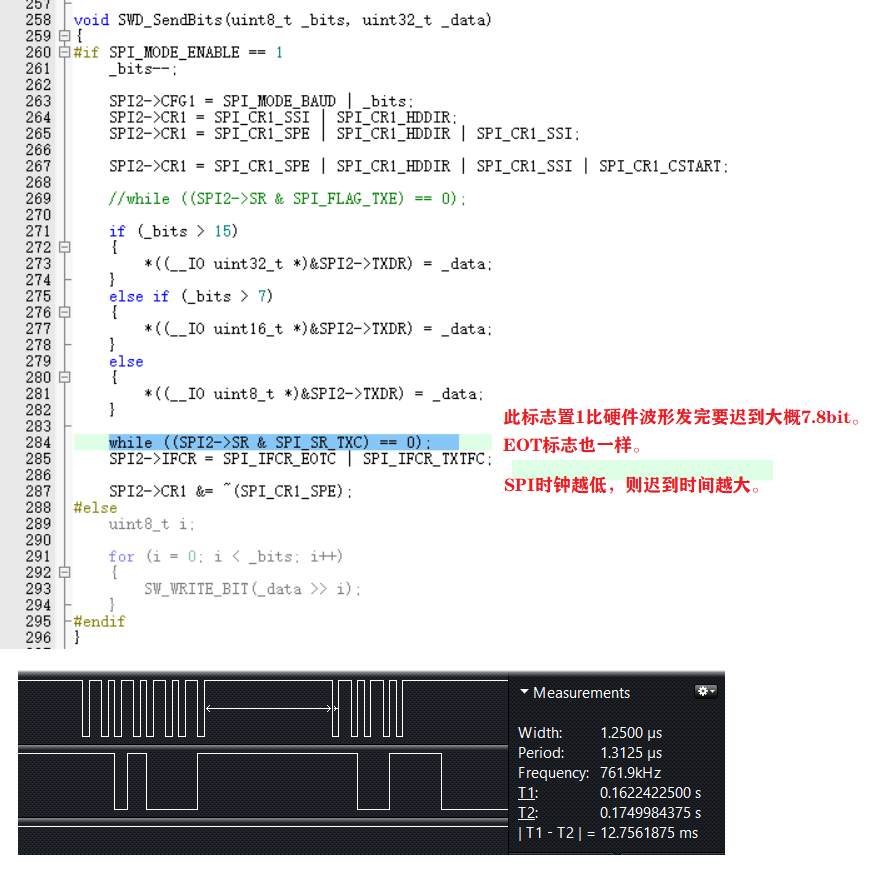
Task: Click the SPI_MODE_BAUD token on line 263
Action: (279, 101)
